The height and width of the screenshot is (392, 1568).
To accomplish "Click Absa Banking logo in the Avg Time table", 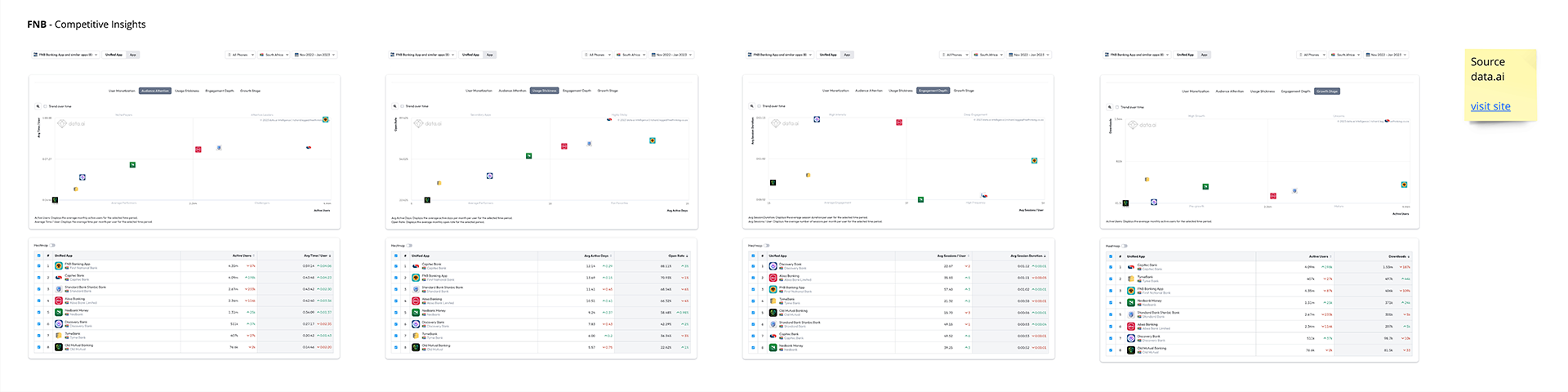I will [x=59, y=301].
